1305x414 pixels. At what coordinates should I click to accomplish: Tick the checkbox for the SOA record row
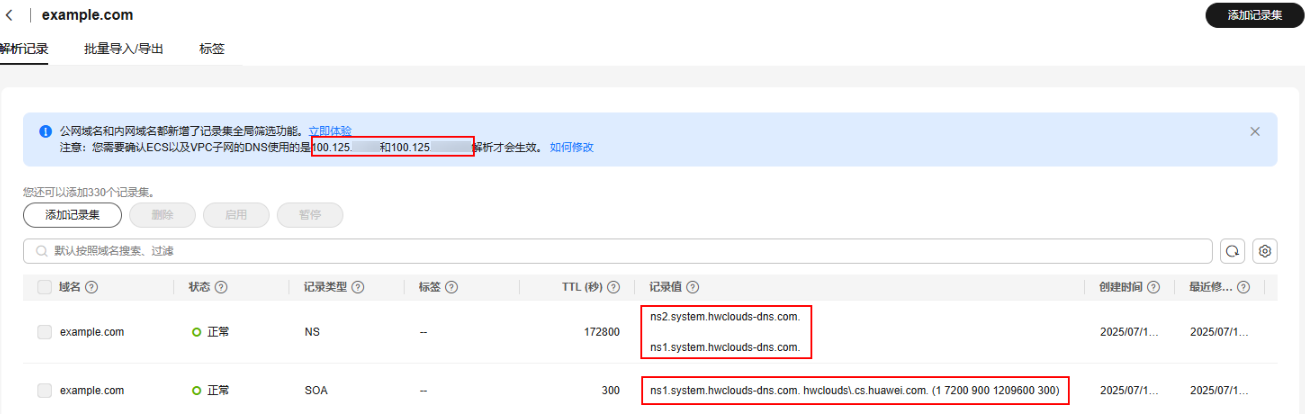[x=44, y=390]
